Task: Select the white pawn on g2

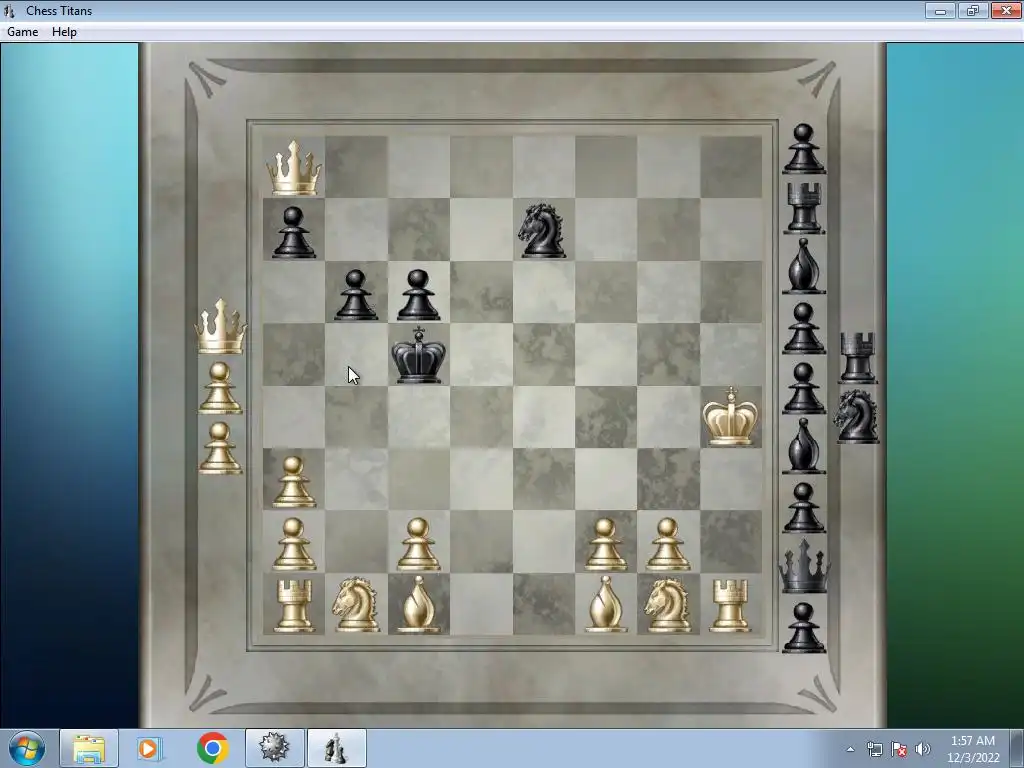Action: click(x=668, y=544)
